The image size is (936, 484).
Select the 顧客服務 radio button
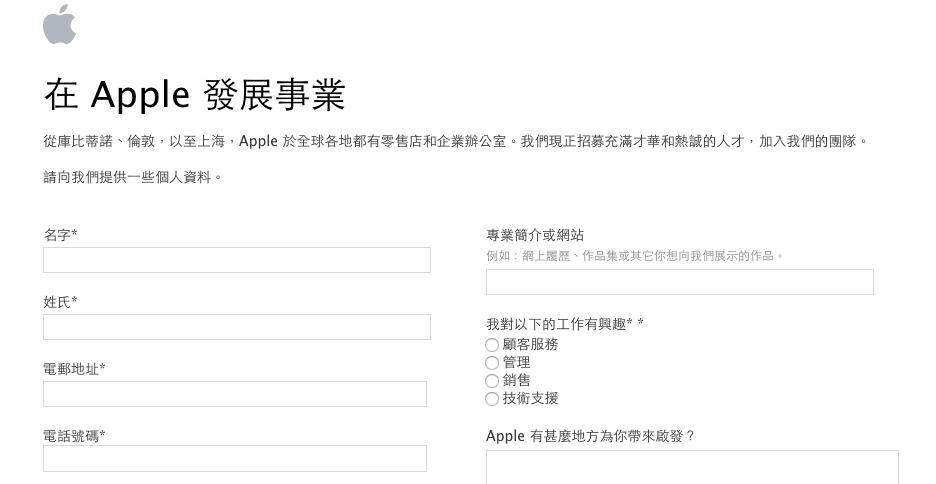492,345
